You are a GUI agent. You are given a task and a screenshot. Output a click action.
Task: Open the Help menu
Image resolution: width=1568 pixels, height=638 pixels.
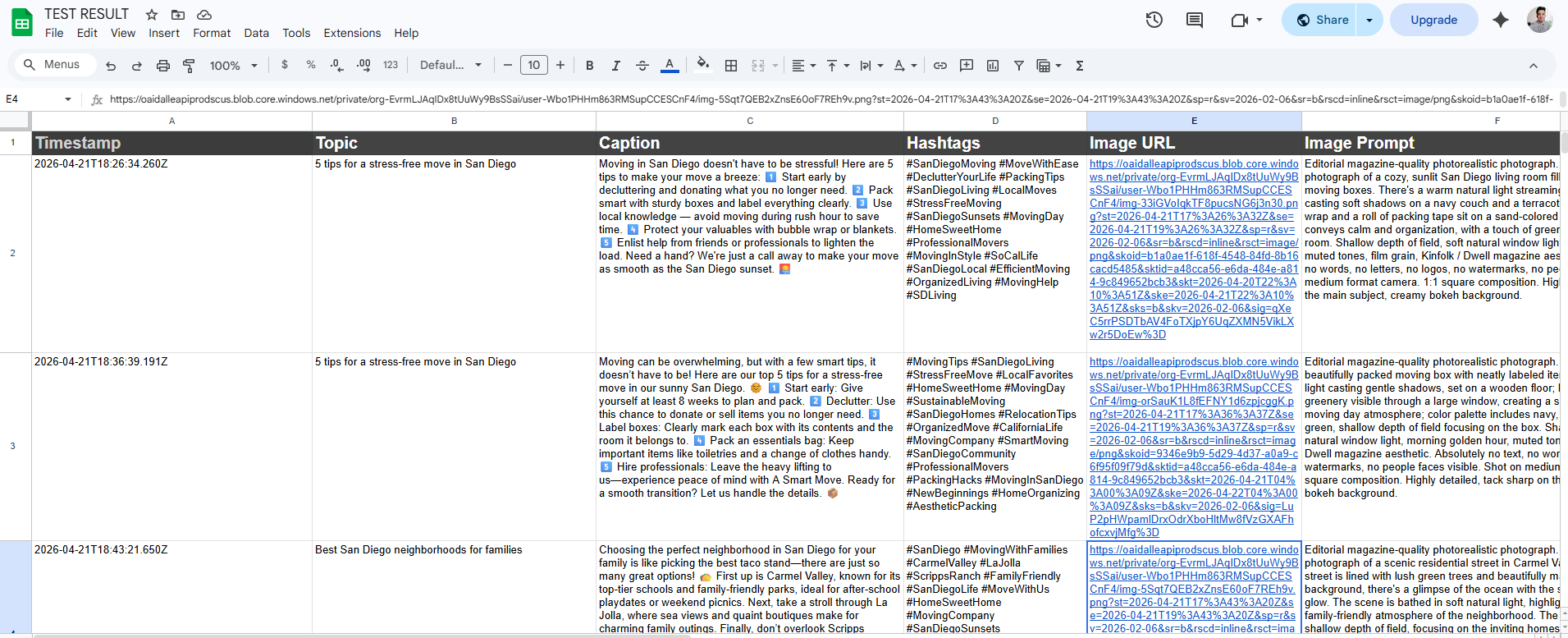(406, 33)
